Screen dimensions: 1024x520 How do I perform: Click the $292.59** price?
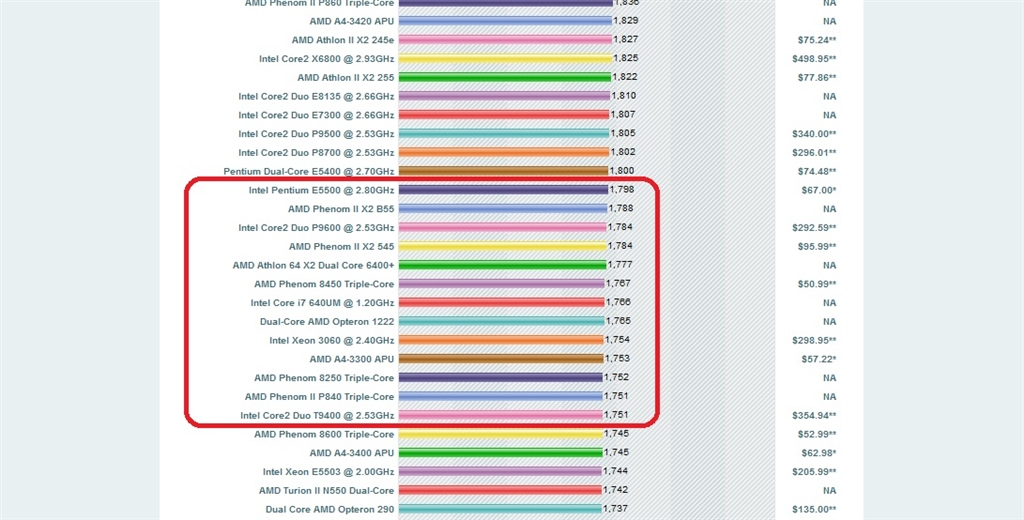tap(814, 228)
